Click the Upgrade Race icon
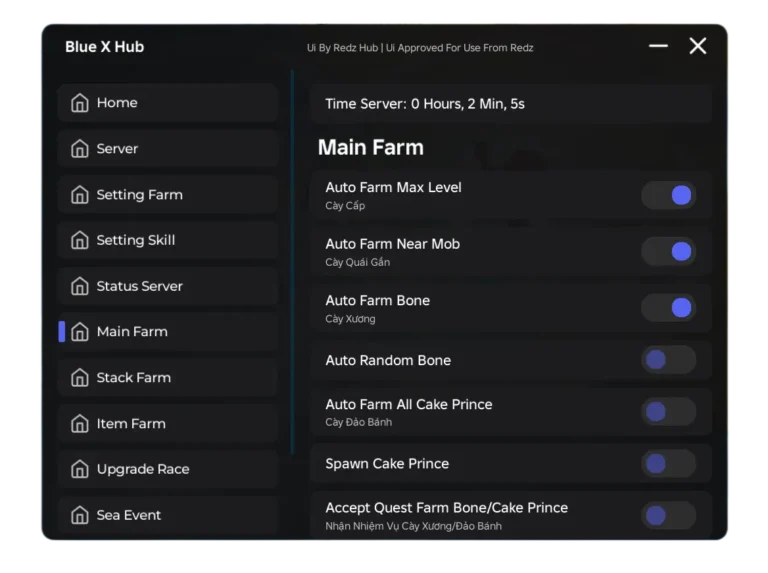The height and width of the screenshot is (573, 768). coord(80,470)
